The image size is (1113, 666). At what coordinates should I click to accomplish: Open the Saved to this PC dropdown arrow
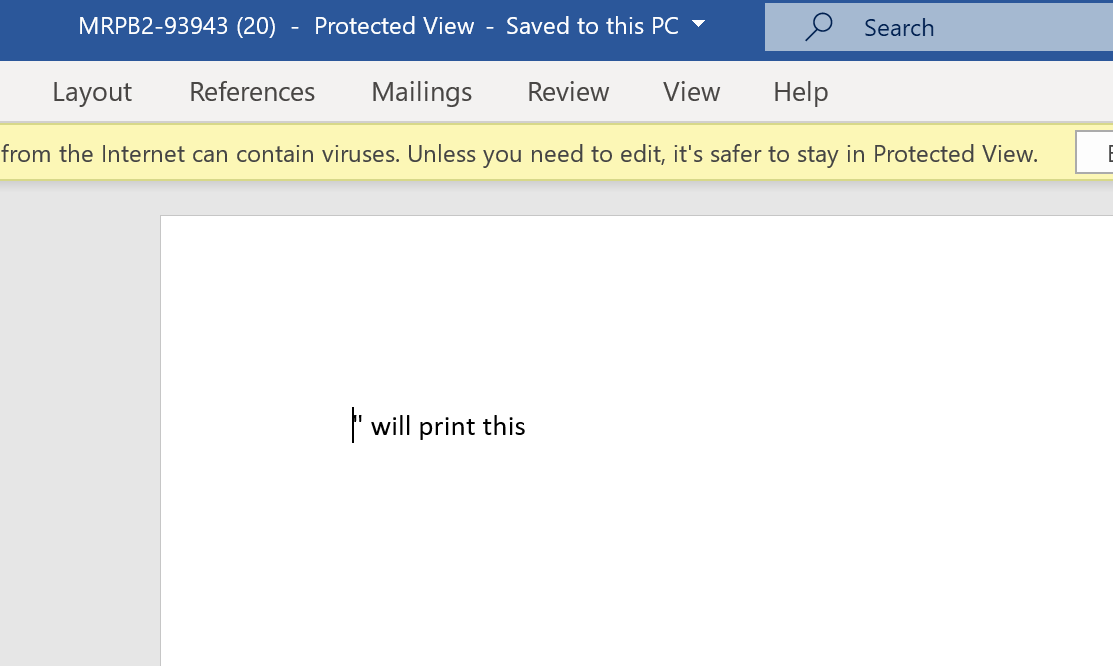pyautogui.click(x=698, y=24)
